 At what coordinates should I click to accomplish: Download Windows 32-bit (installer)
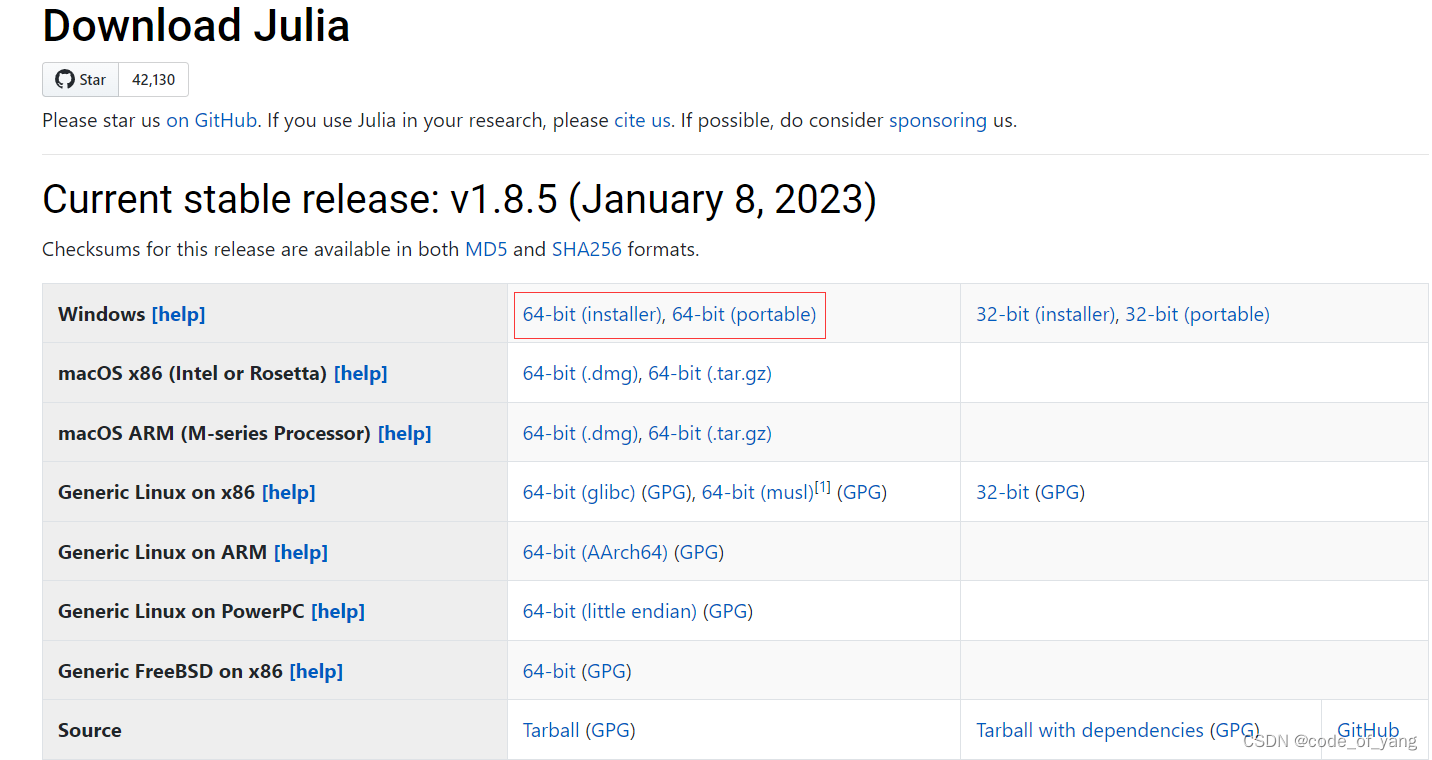[x=1046, y=314]
